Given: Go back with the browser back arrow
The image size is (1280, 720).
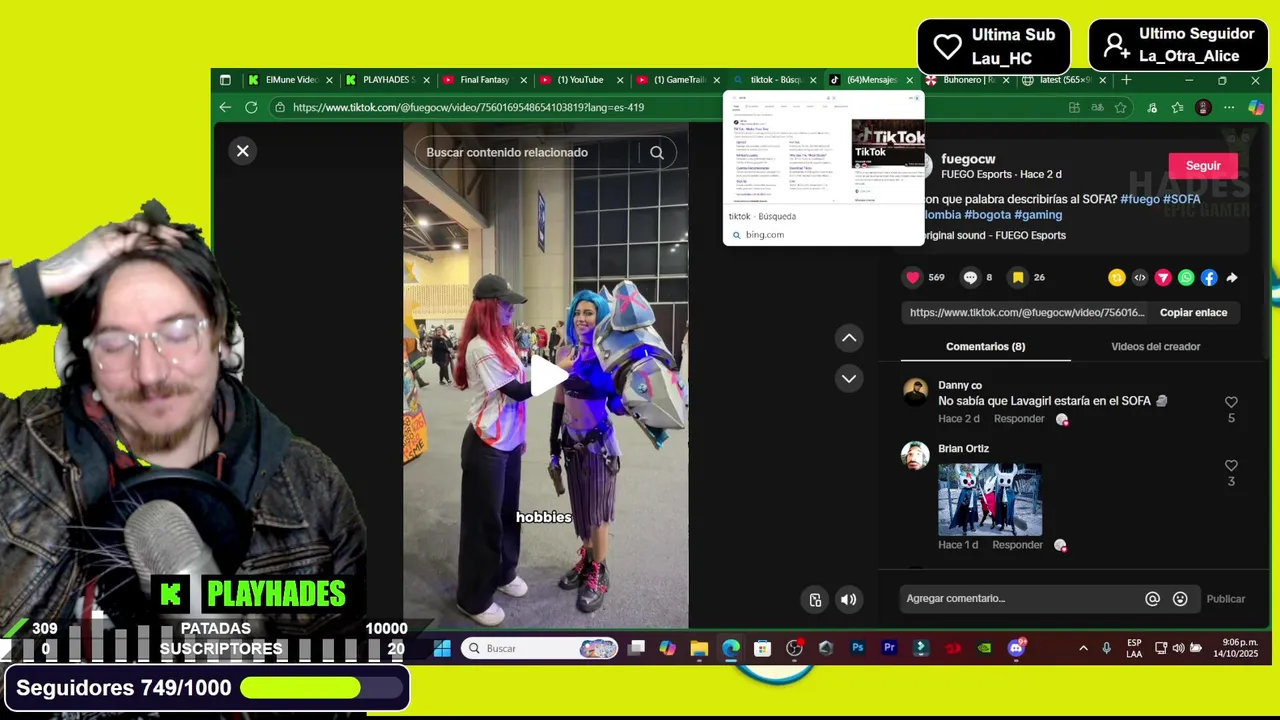Looking at the screenshot, I should 225,107.
